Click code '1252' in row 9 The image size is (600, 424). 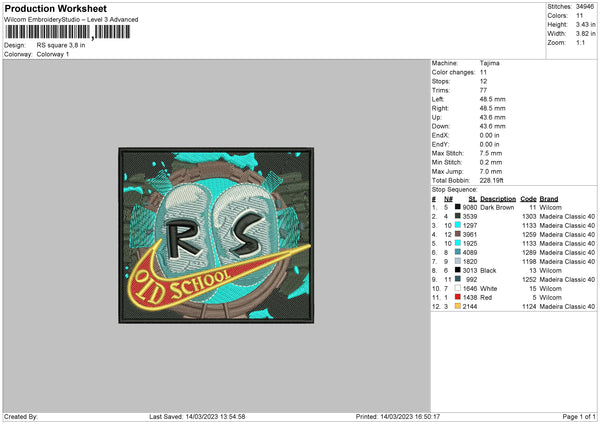point(529,279)
